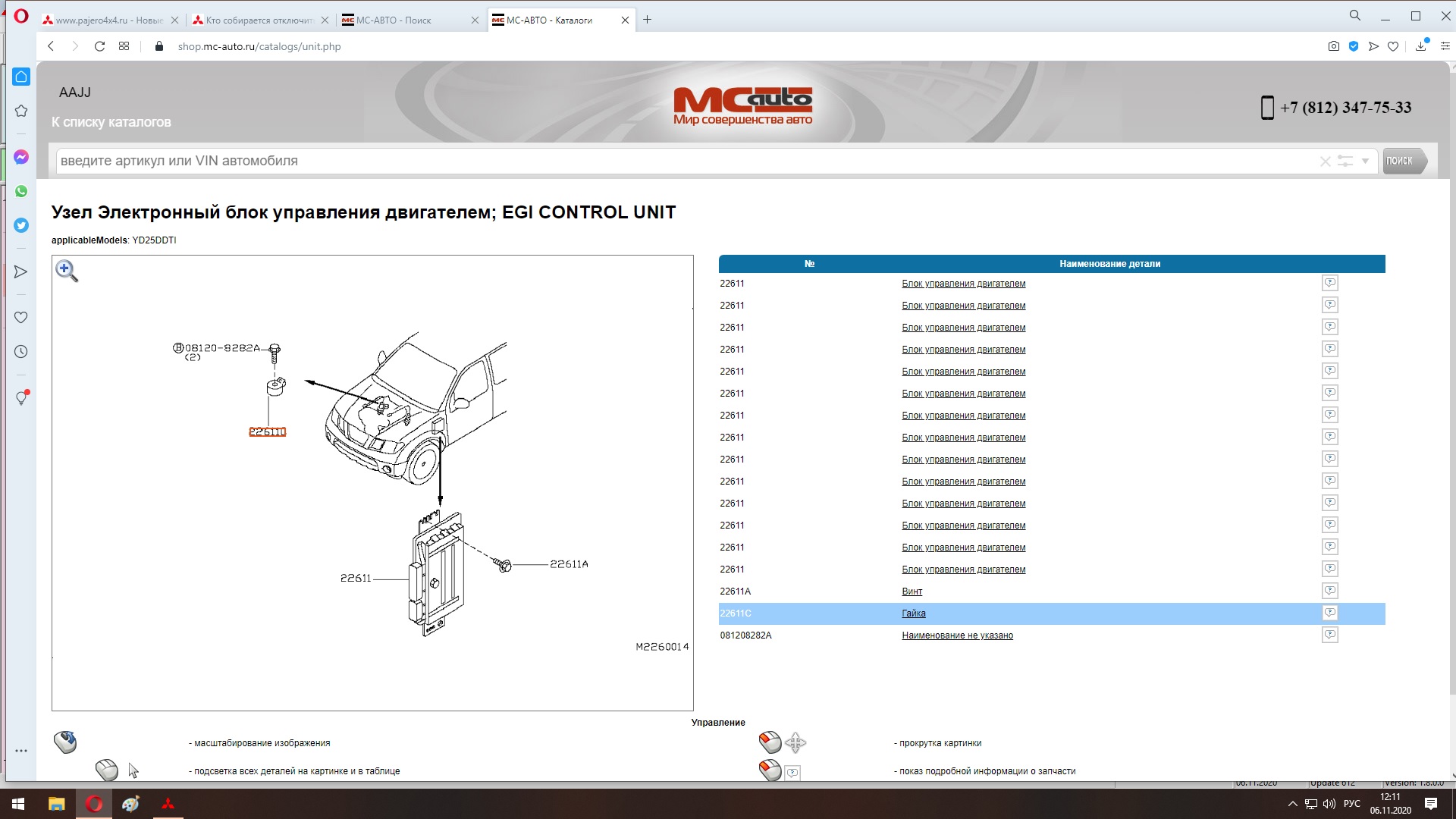Expand the search options dropdown arrow
Screen dimensions: 1456x819
pyautogui.click(x=1365, y=161)
